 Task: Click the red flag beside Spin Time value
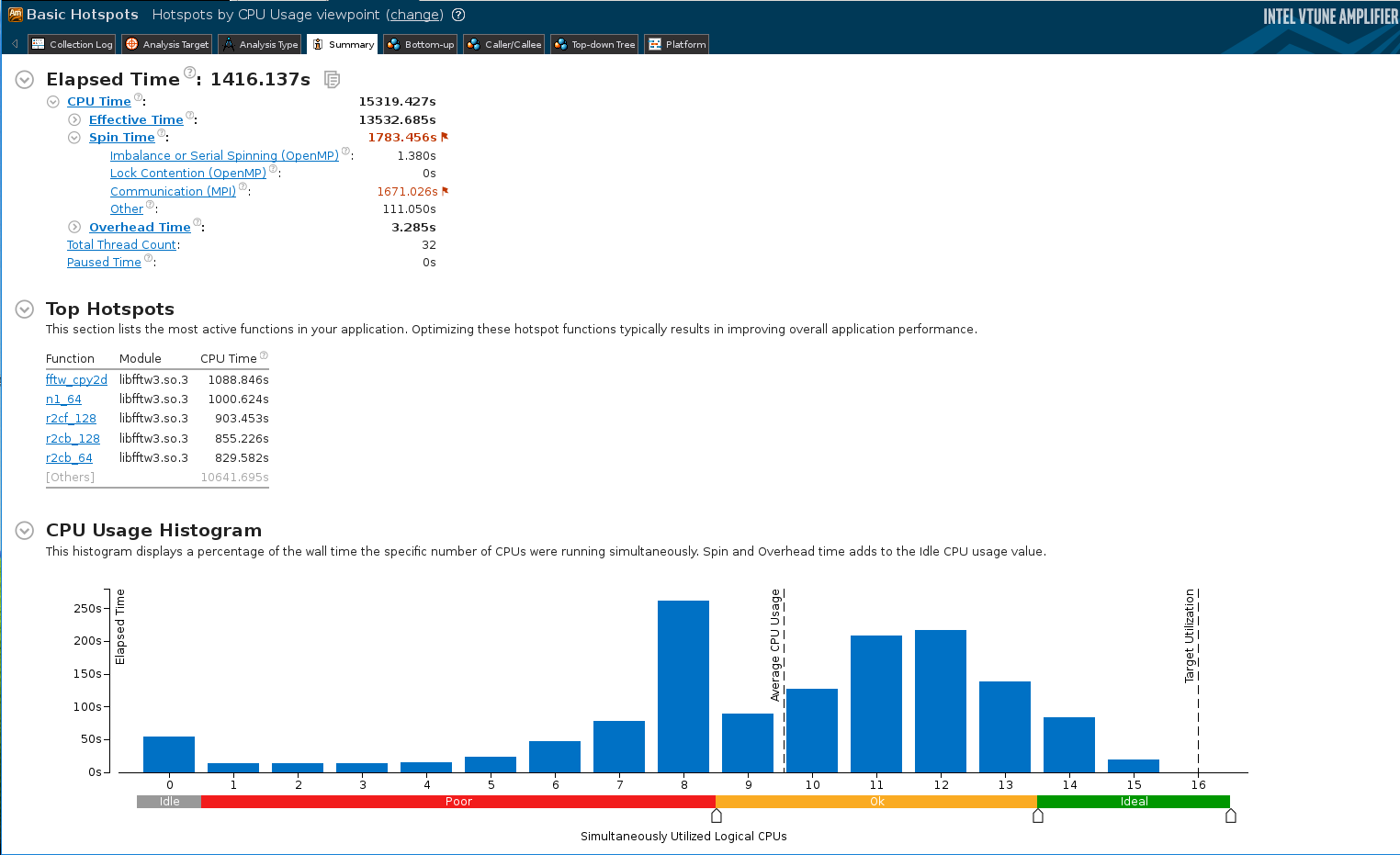click(446, 137)
